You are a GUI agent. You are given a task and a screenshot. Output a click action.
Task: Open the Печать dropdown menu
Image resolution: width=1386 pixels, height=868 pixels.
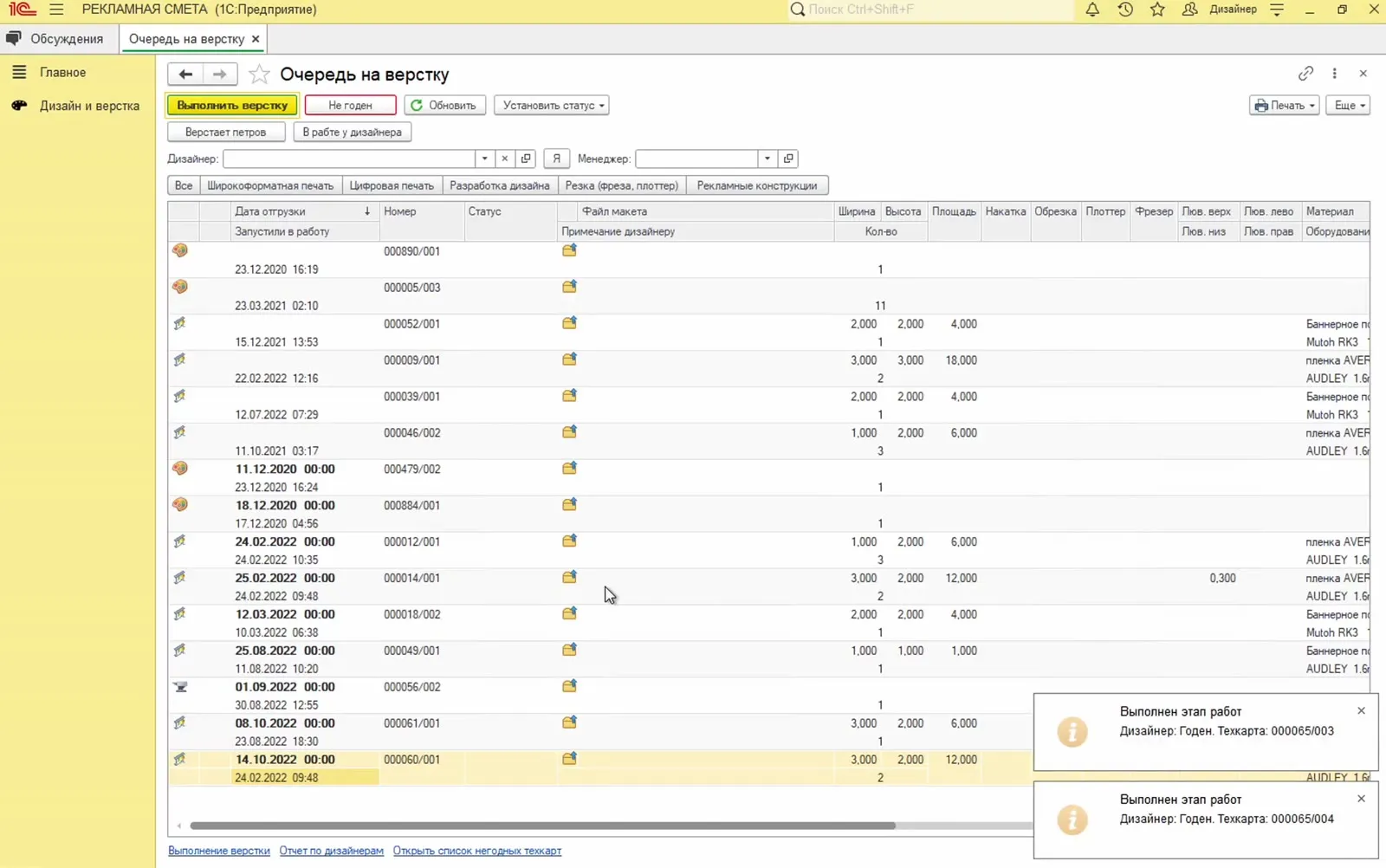(1284, 106)
